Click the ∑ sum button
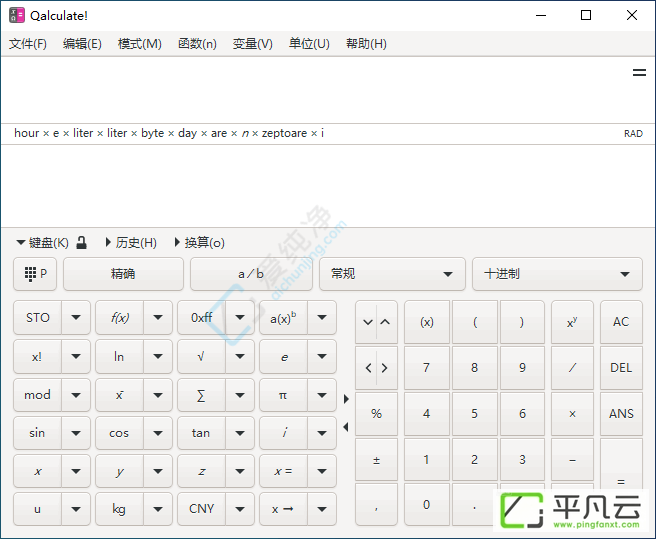 [202, 395]
